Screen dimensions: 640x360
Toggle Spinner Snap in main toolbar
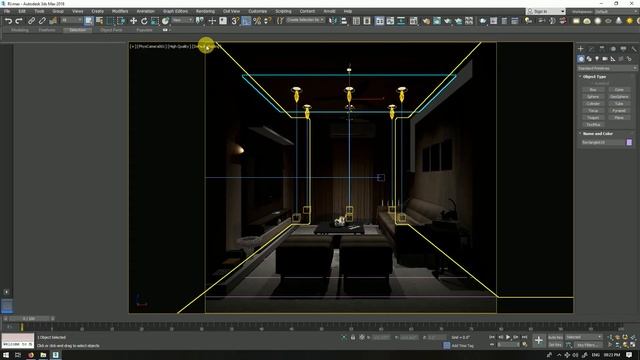pos(267,21)
